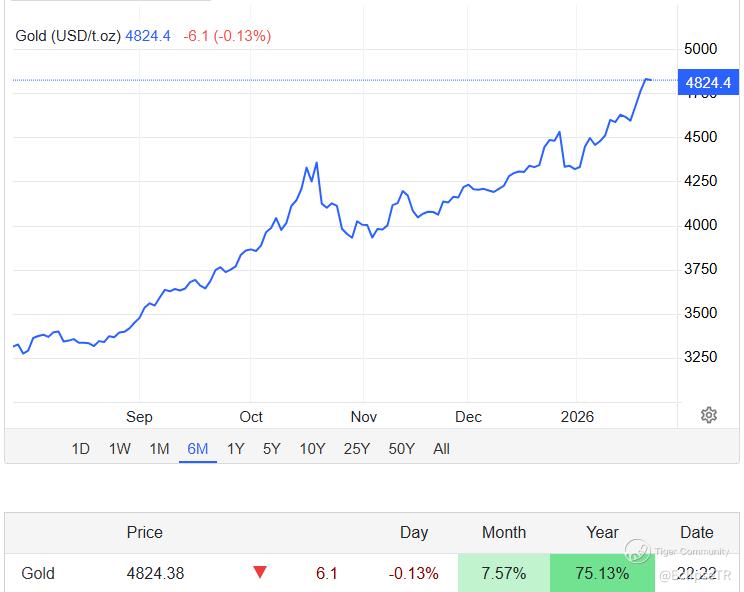Image resolution: width=744 pixels, height=592 pixels.
Task: Display the 25Y chart range
Action: pos(357,449)
